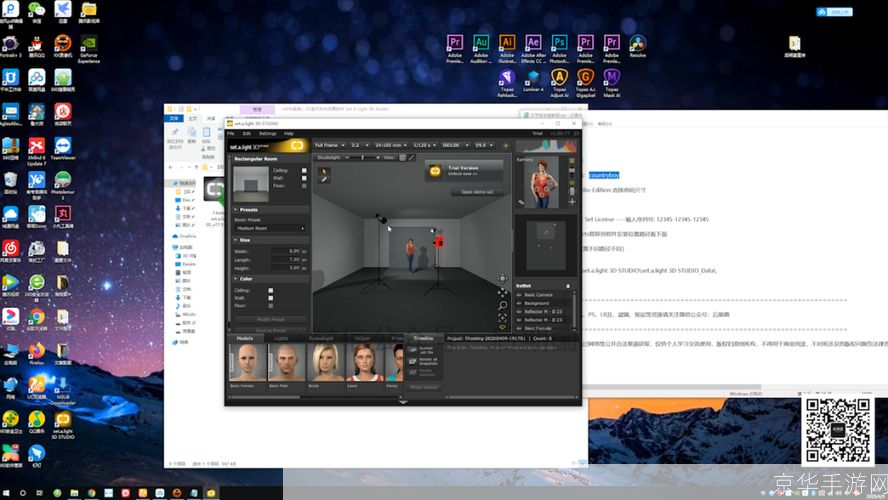The height and width of the screenshot is (500, 888).
Task: Switch to the Lights tab
Action: (x=281, y=339)
